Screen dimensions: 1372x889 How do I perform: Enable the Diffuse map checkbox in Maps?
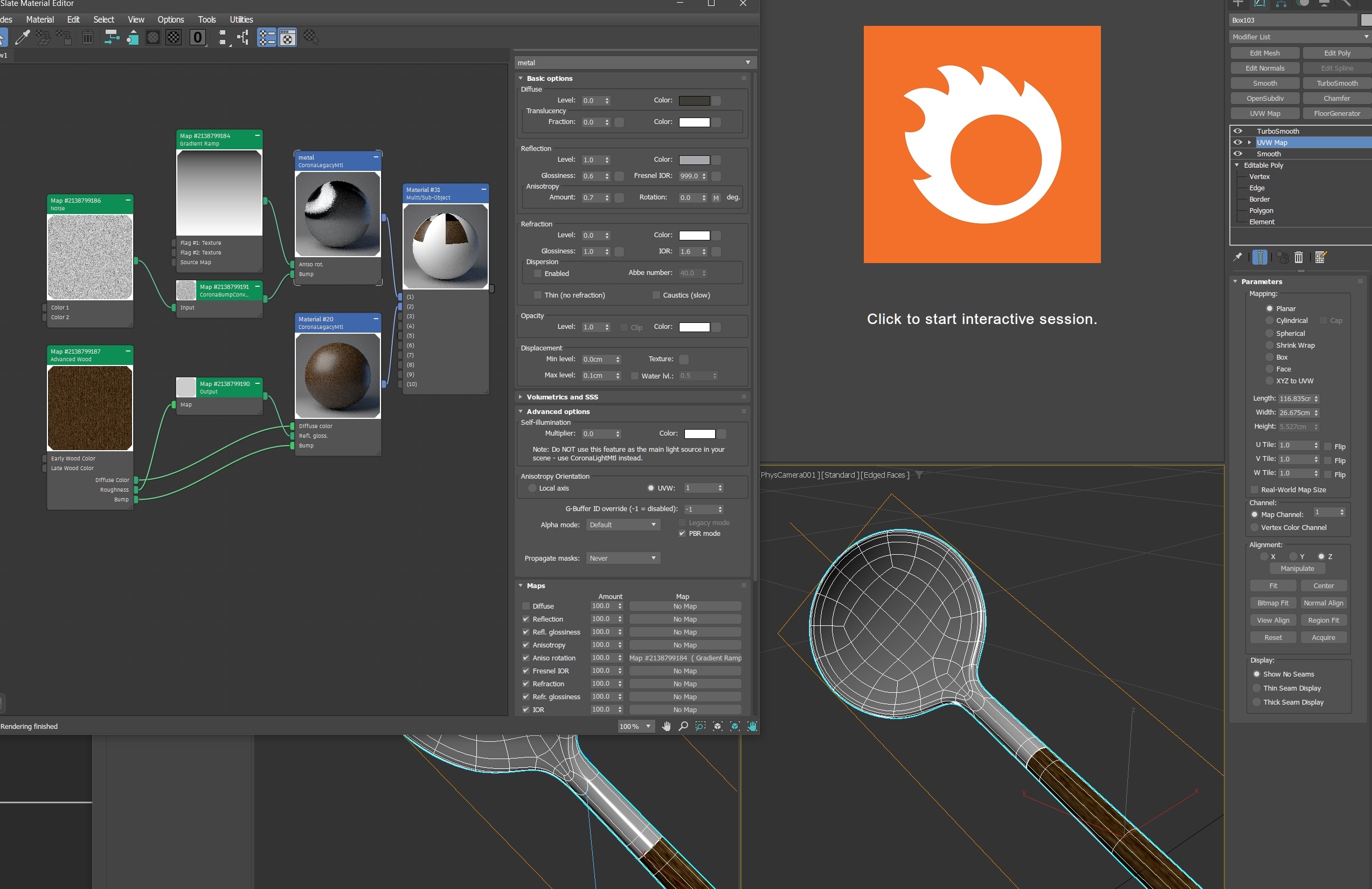click(526, 607)
